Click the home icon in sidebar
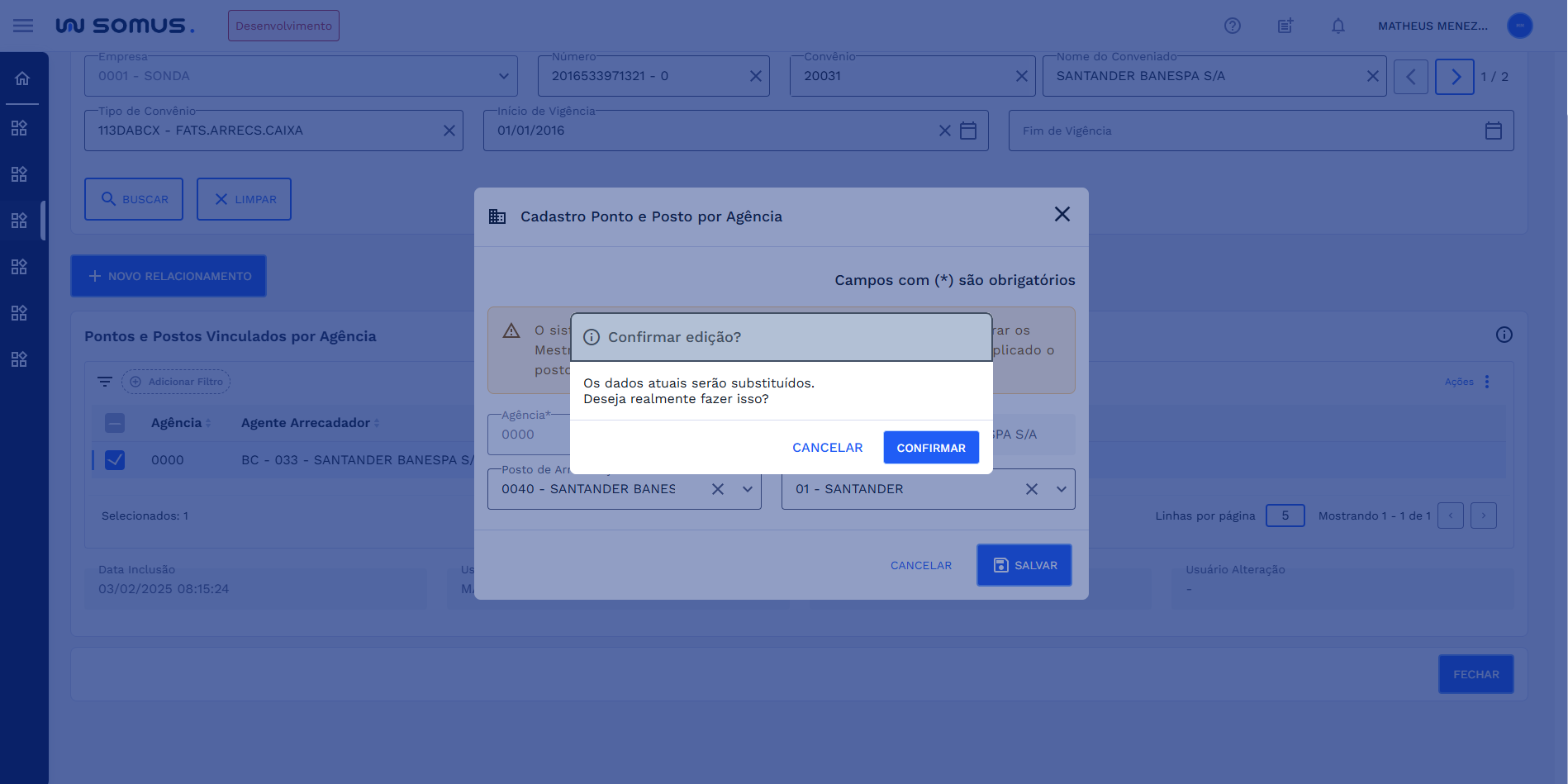Viewport: 1568px width, 784px height. pos(22,78)
